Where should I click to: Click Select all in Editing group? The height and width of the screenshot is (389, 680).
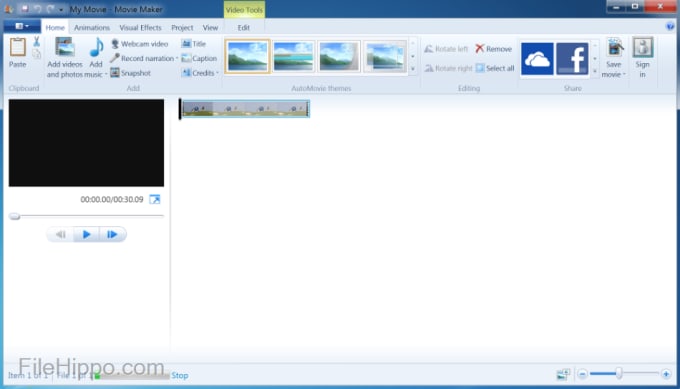pyautogui.click(x=495, y=68)
